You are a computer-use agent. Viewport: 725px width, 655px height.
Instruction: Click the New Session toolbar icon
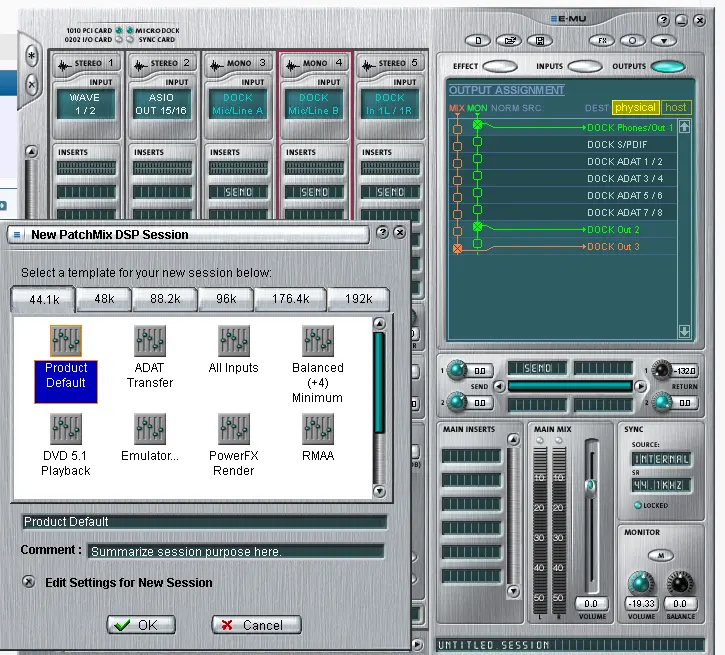pos(479,40)
